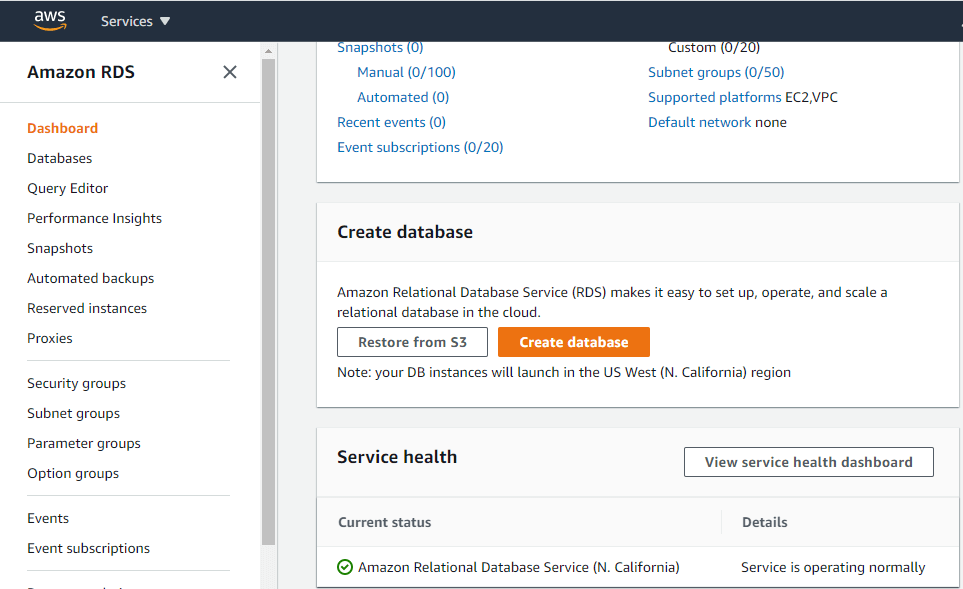Open the Services dropdown menu
The width and height of the screenshot is (963, 589).
135,21
